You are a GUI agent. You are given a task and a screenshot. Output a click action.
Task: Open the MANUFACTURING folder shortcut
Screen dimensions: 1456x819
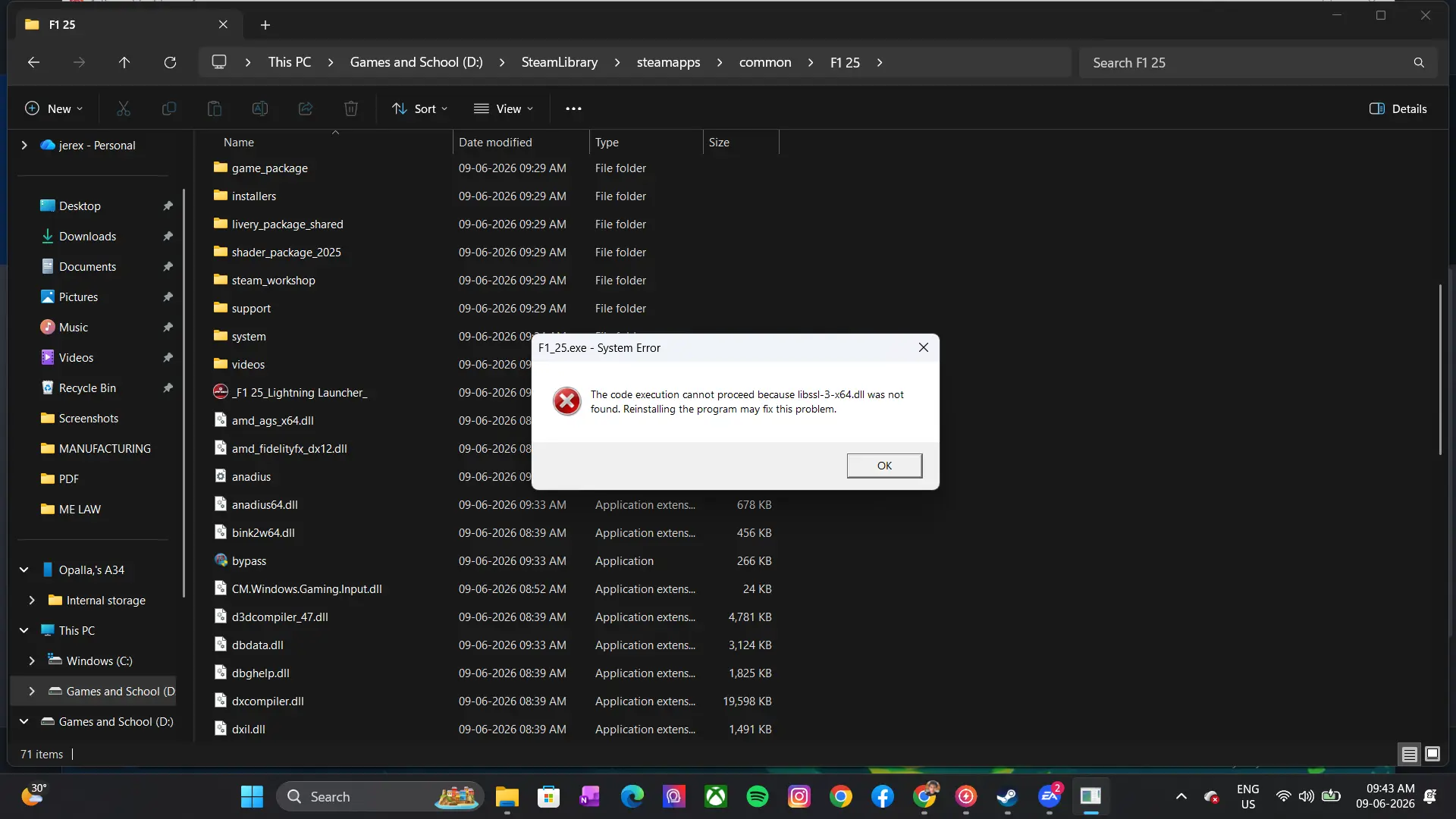pos(105,448)
